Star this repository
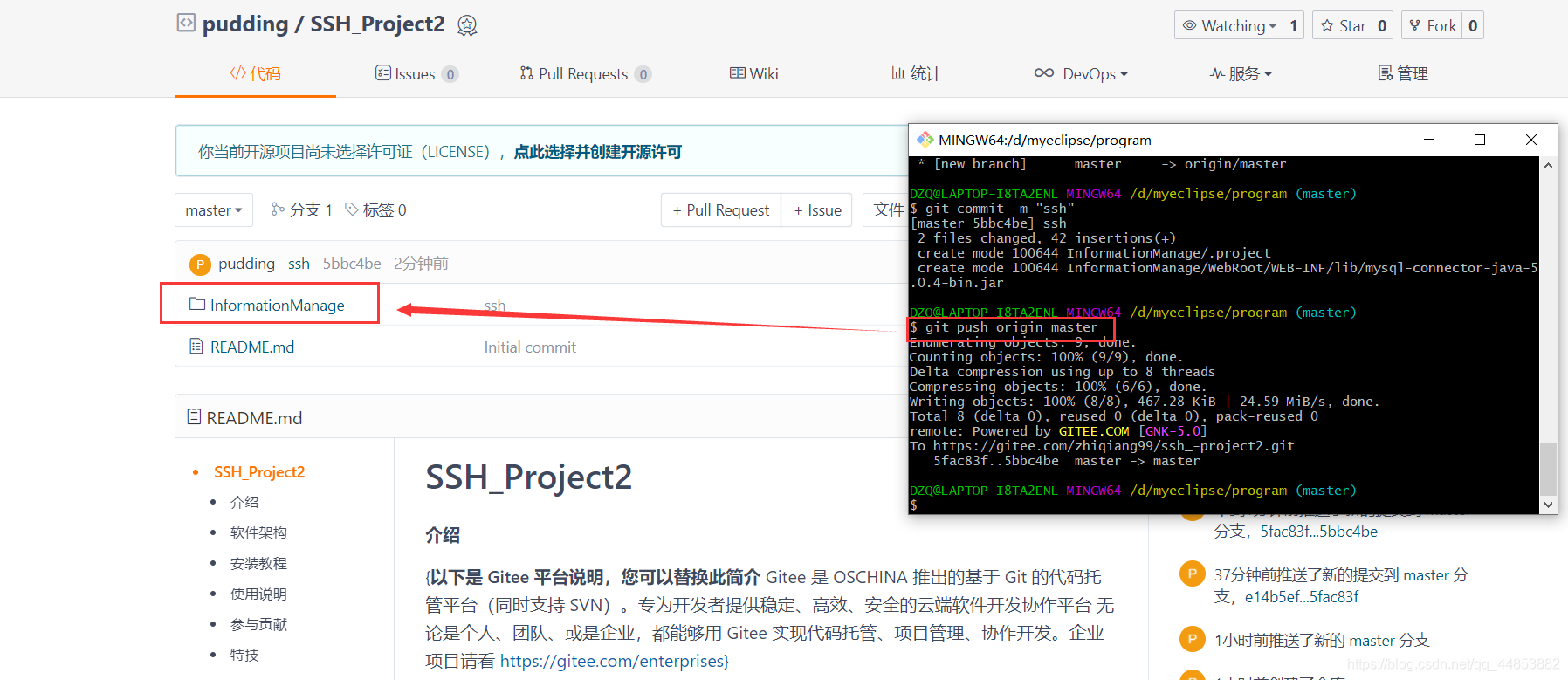1568x680 pixels. click(1343, 25)
